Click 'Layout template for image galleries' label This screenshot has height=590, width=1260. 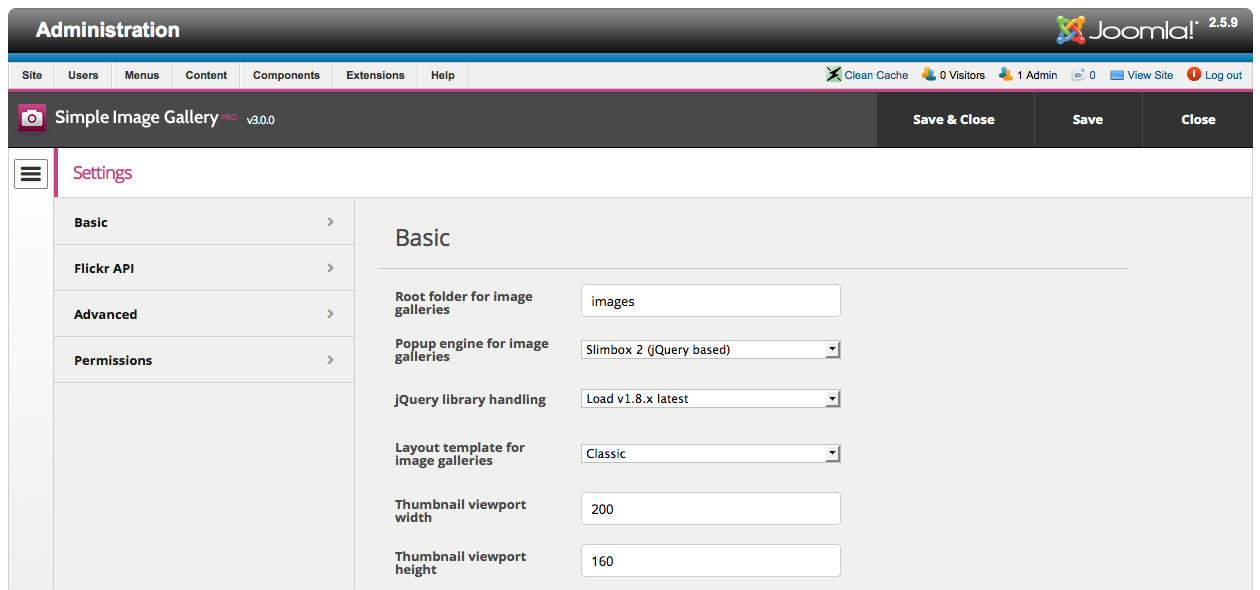tap(460, 454)
